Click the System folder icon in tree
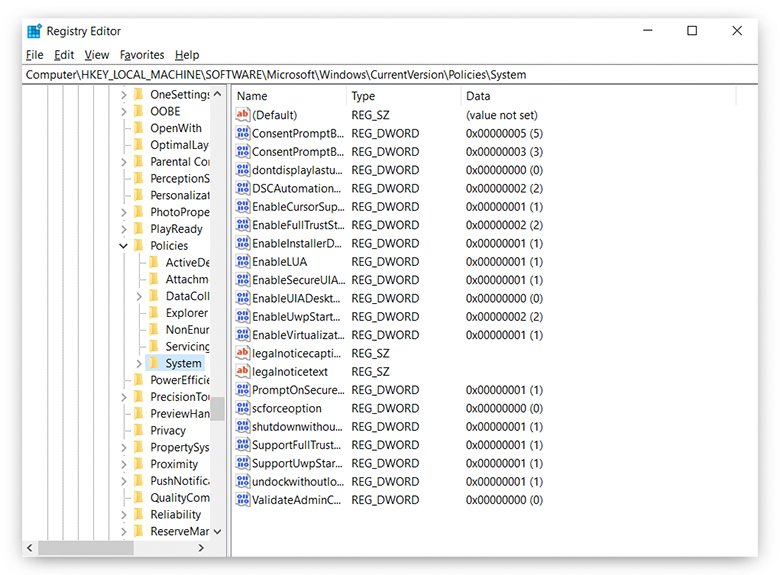780x575 pixels. [154, 363]
